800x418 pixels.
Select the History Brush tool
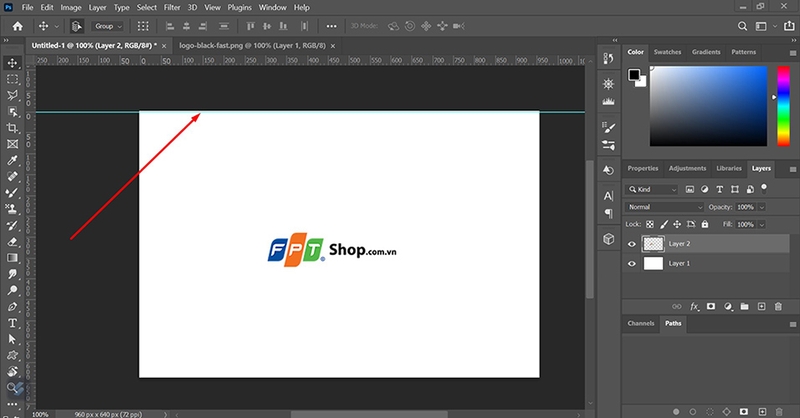(12, 225)
